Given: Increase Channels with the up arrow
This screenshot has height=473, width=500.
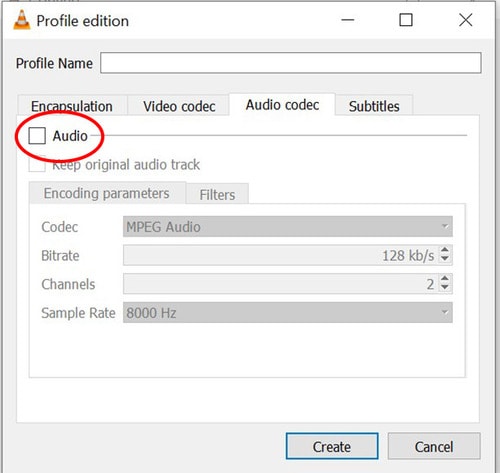Looking at the screenshot, I should [445, 279].
